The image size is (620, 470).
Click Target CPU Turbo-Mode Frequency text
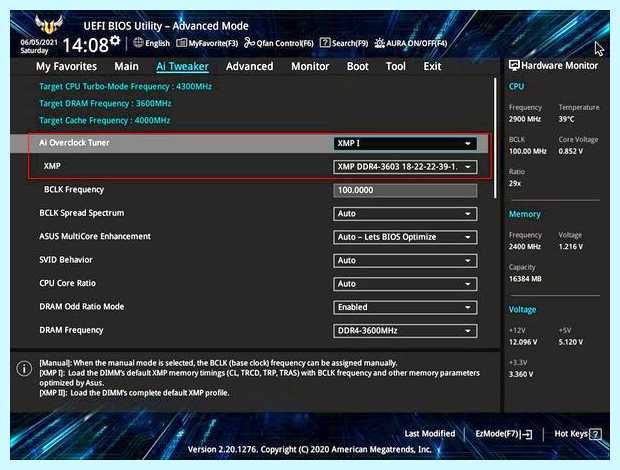(x=126, y=87)
